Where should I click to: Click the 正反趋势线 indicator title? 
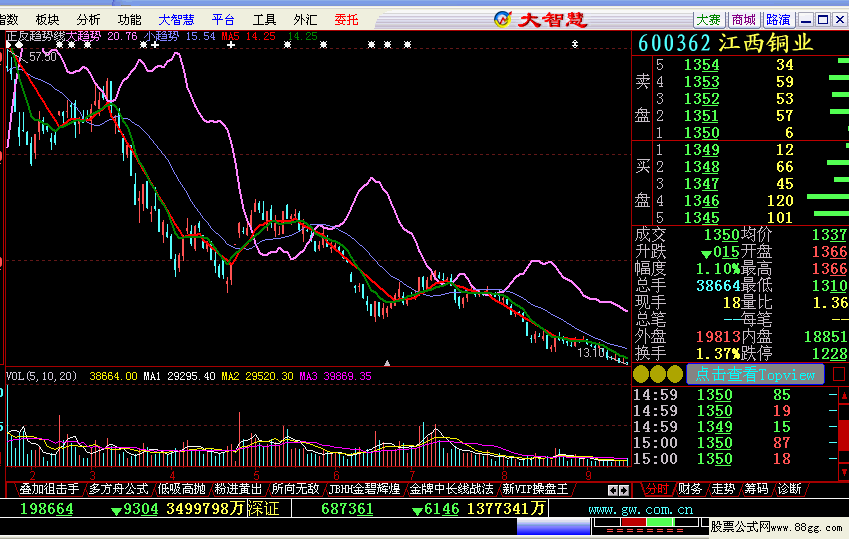[x=36, y=36]
